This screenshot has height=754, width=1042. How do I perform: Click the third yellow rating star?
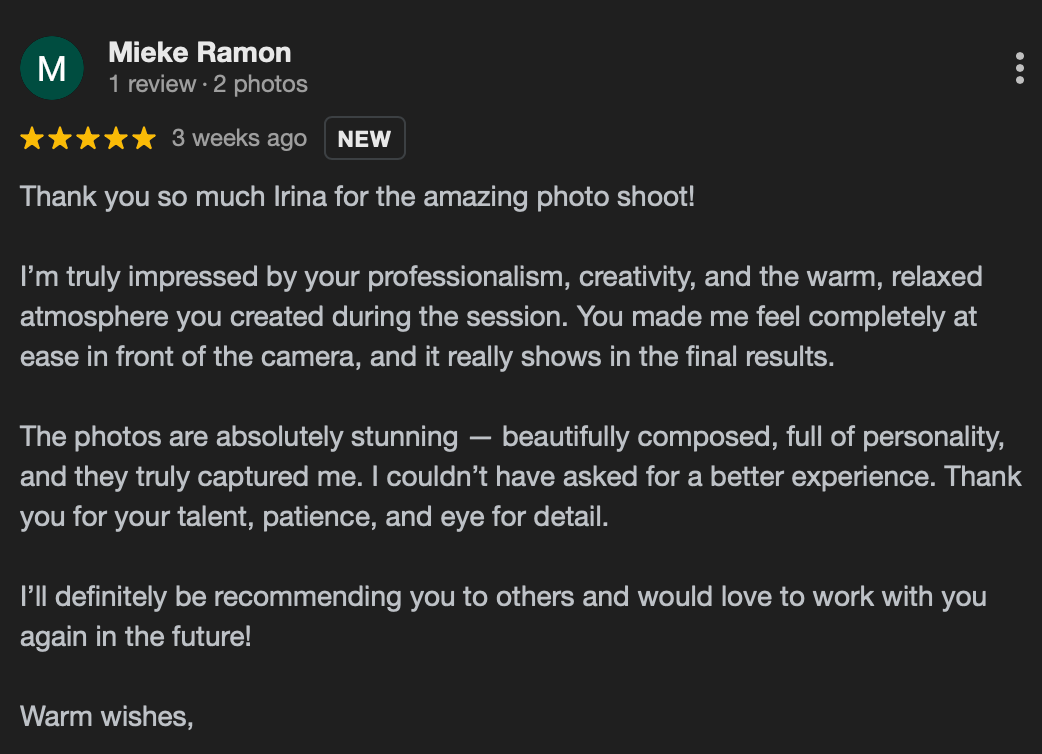88,138
